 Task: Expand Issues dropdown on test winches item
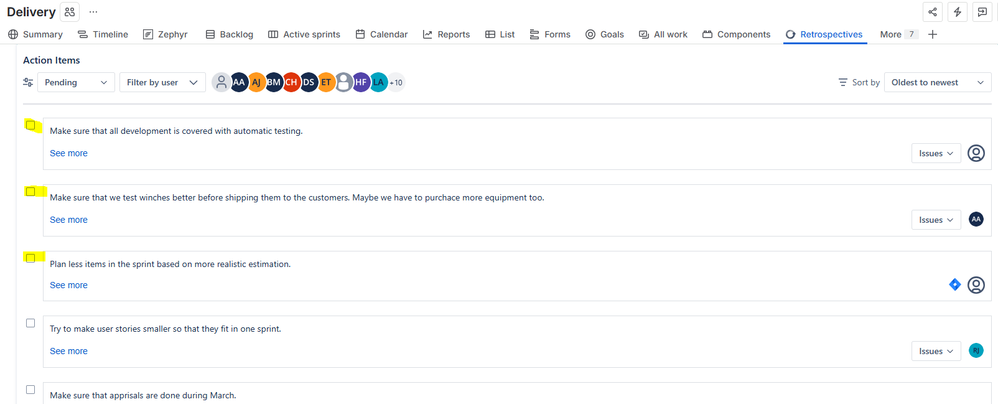coord(936,219)
